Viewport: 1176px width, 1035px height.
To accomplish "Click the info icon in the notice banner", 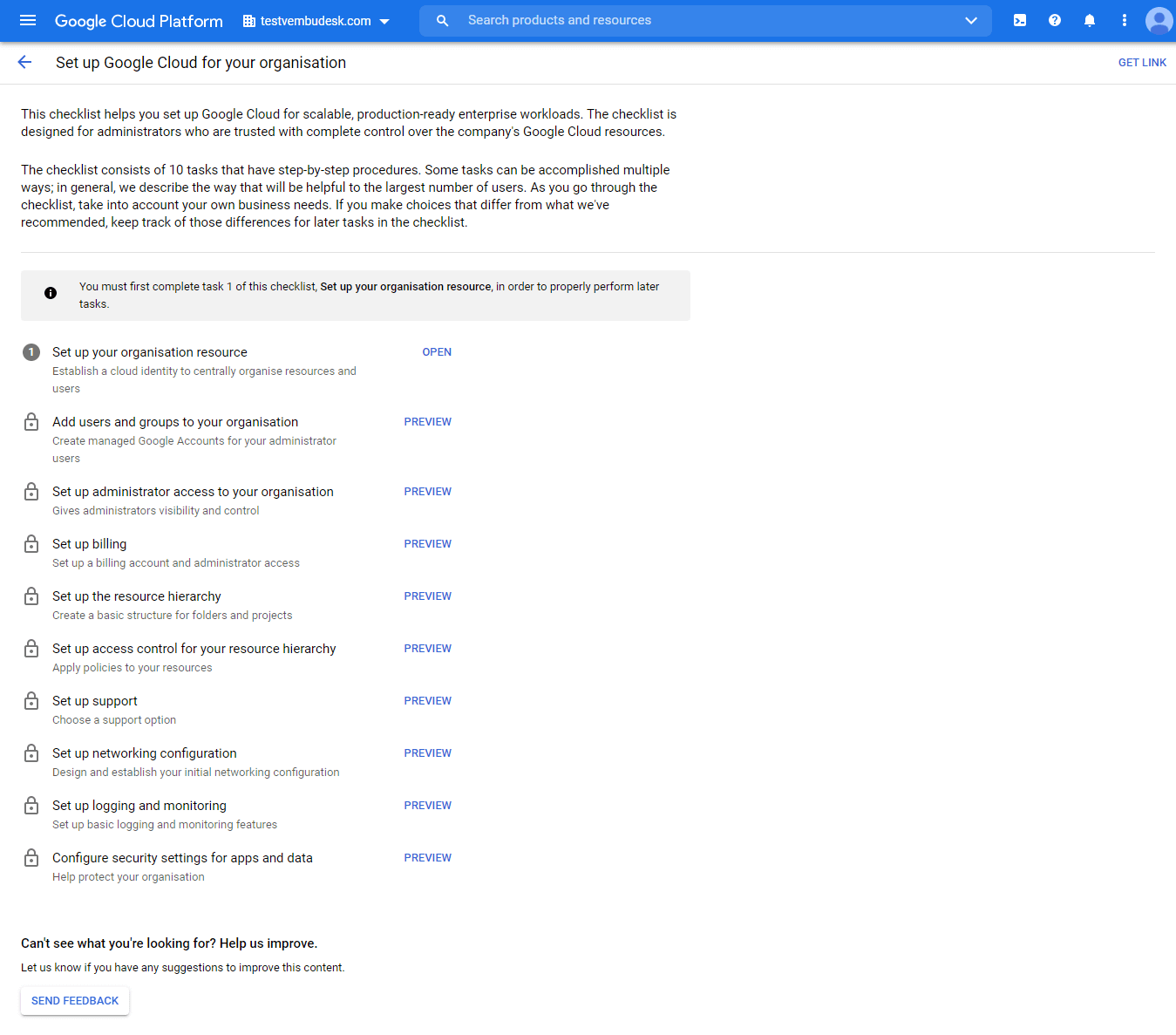I will coord(51,293).
